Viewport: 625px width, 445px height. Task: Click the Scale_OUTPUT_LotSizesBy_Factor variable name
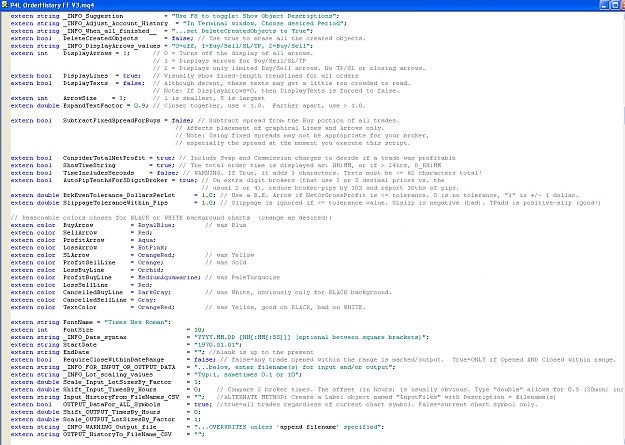coord(119,419)
